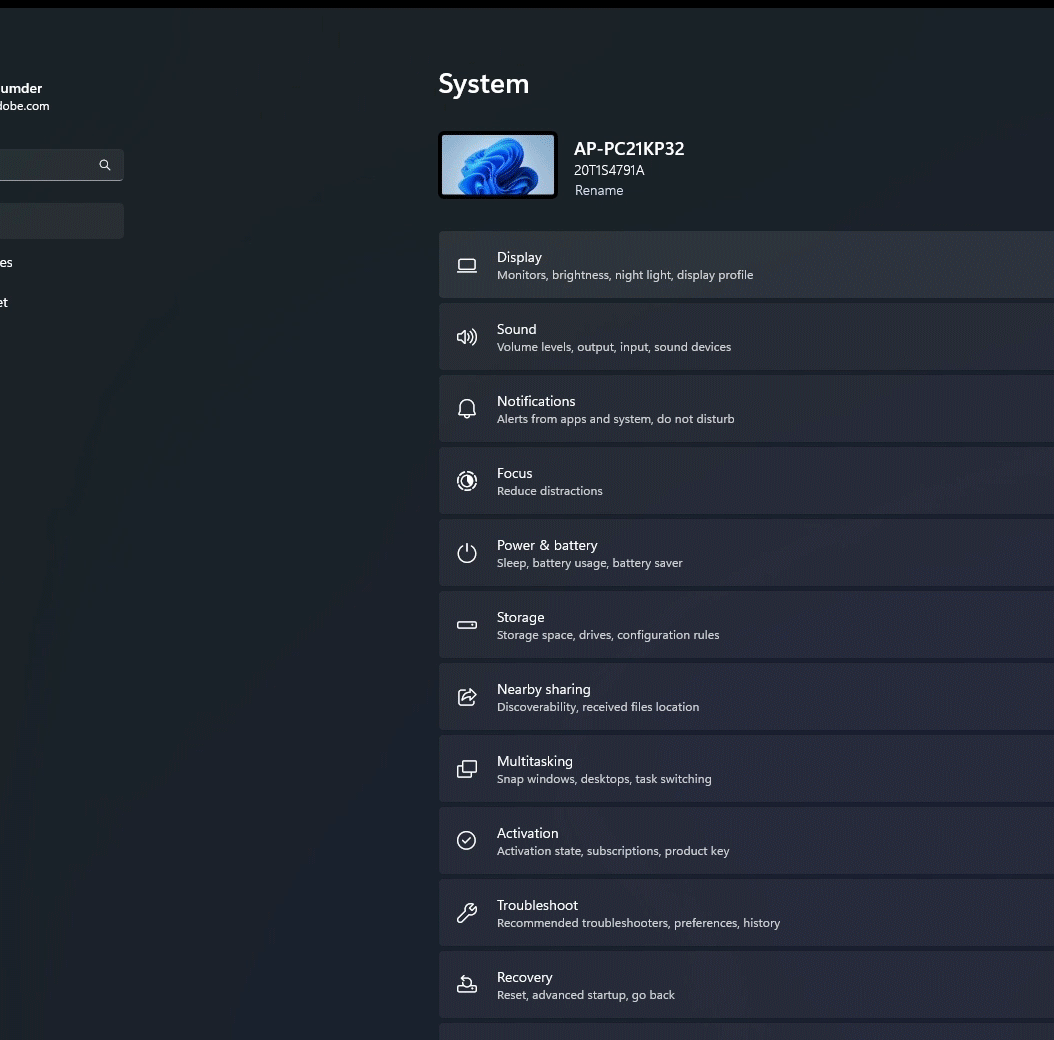Click the Sound speaker icon
1054x1040 pixels.
pos(467,337)
